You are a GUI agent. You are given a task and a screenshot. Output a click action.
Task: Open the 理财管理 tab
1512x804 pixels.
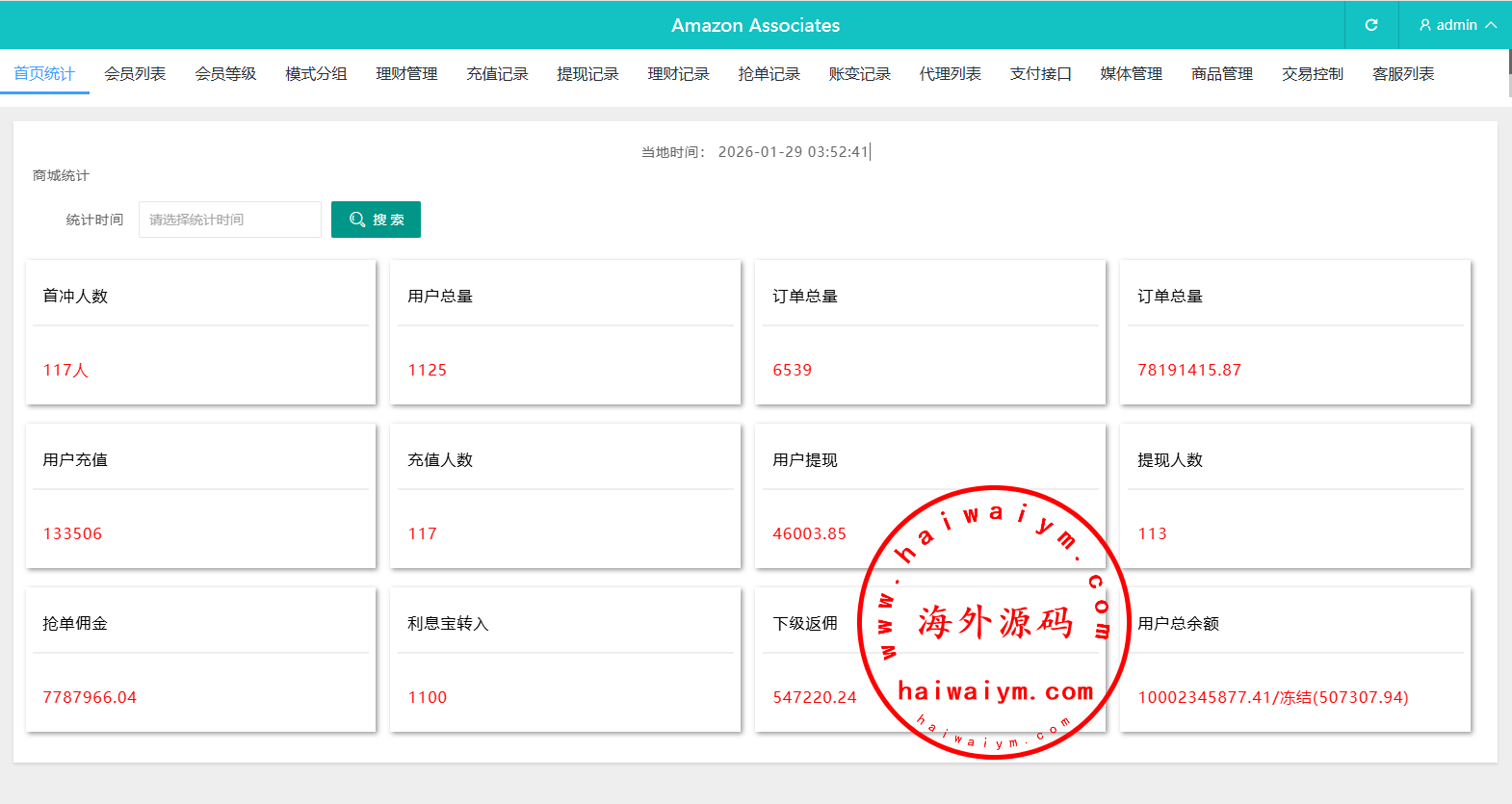pos(406,74)
